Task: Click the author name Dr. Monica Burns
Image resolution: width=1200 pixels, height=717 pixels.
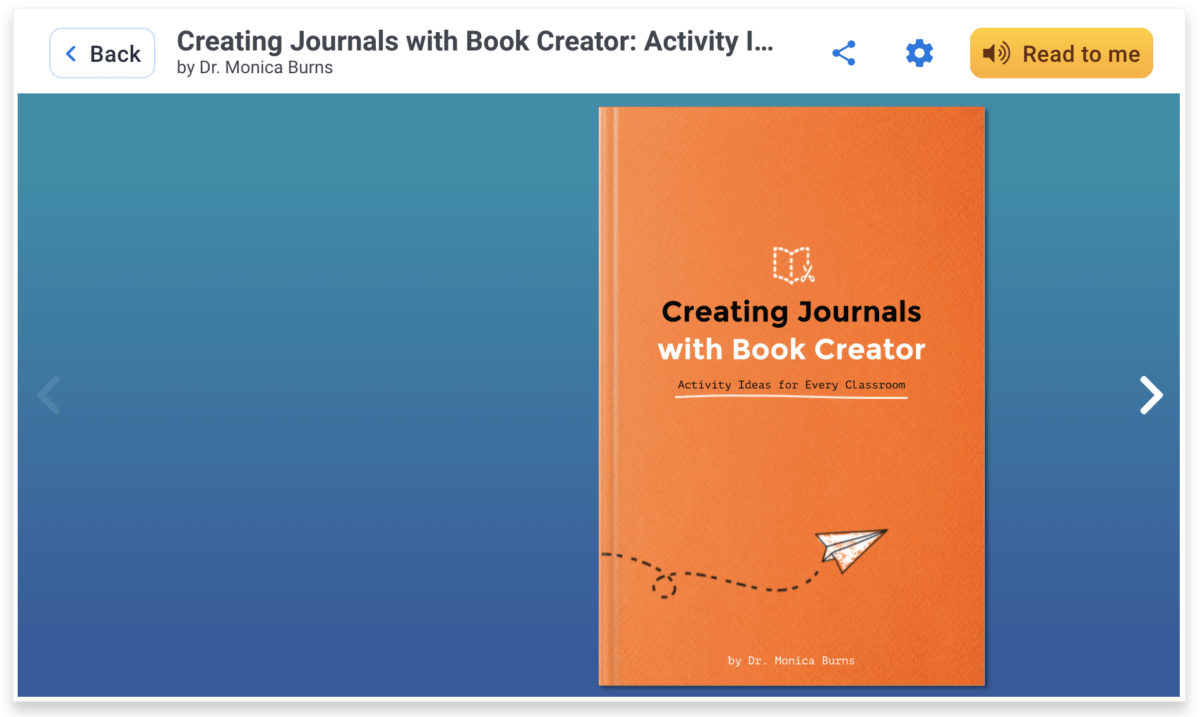Action: (x=255, y=67)
